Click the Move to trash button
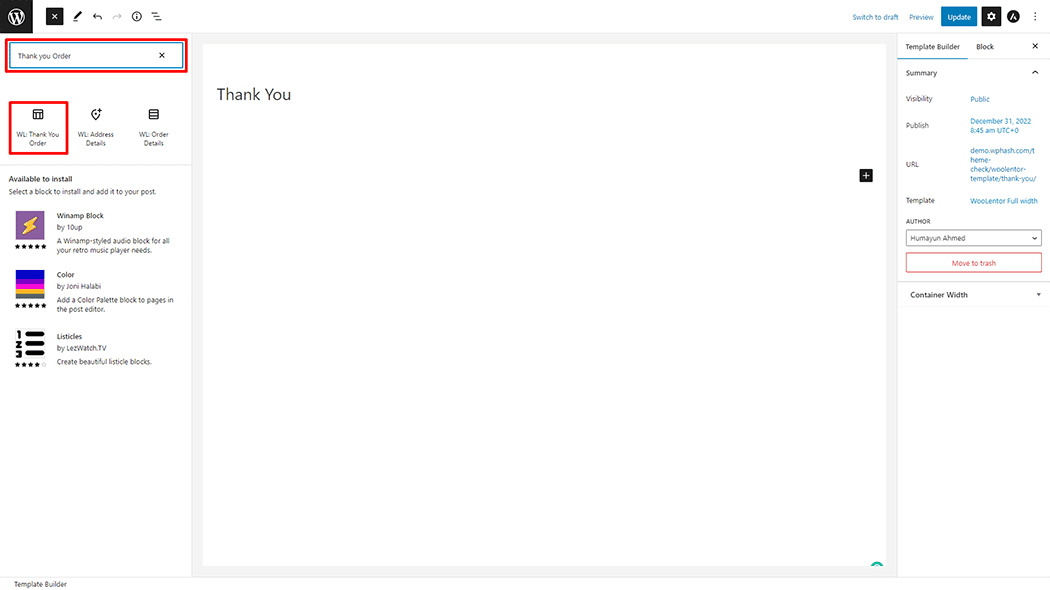 coord(973,263)
